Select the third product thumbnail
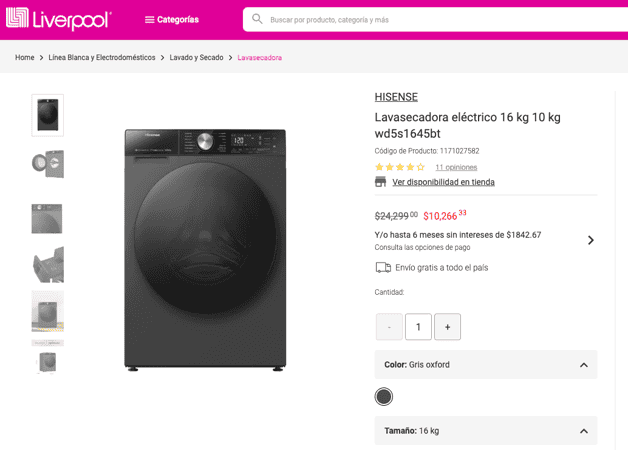 coord(47,218)
